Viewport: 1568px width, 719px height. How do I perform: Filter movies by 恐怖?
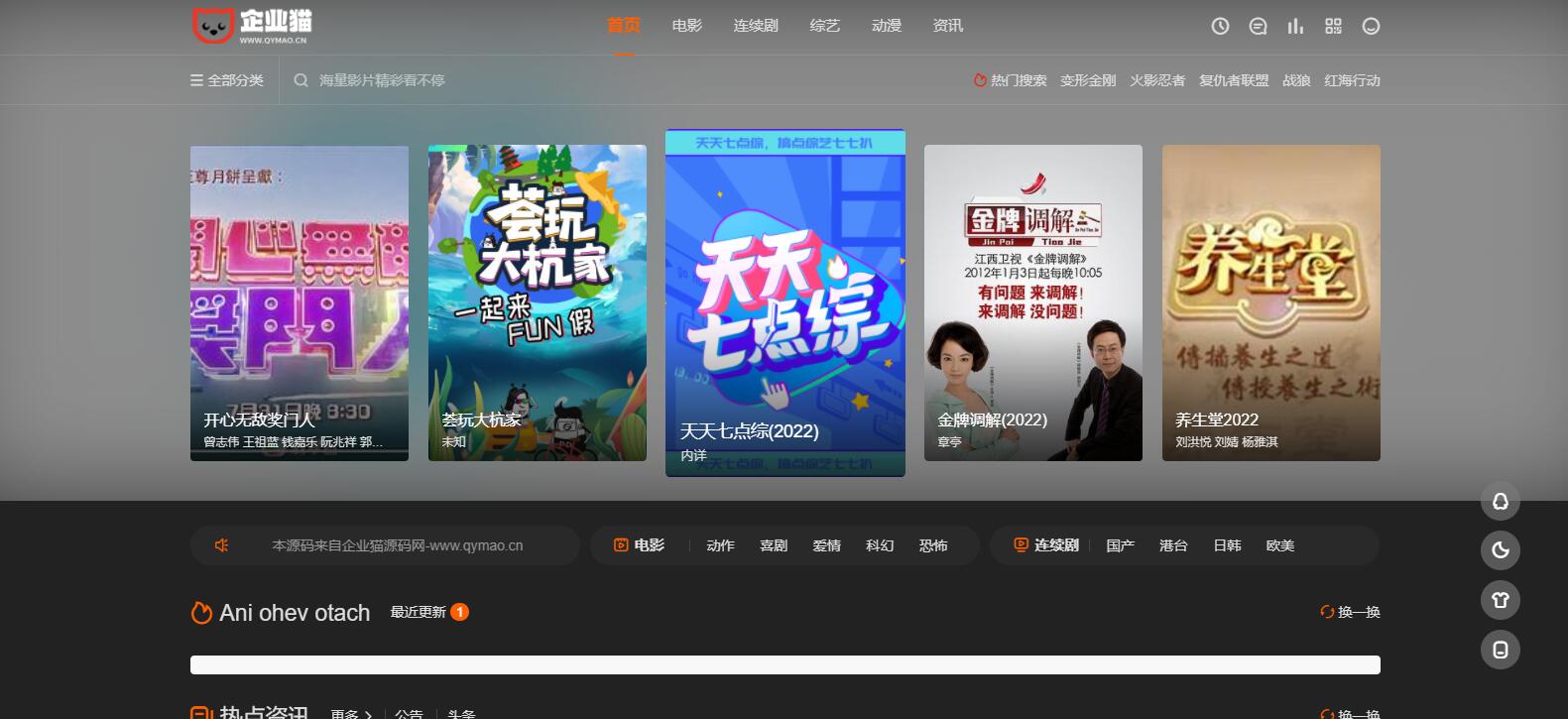pyautogui.click(x=933, y=545)
